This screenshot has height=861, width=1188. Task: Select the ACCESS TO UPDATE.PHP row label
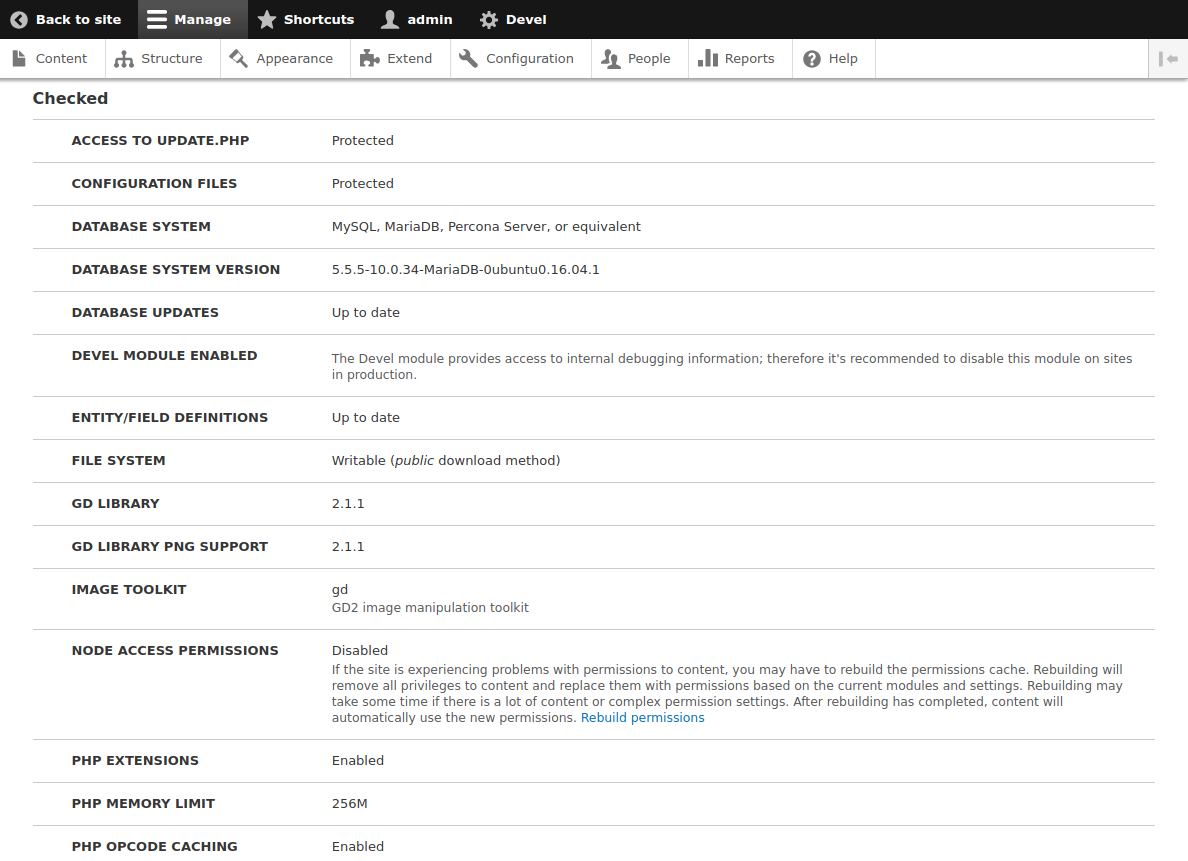(161, 140)
